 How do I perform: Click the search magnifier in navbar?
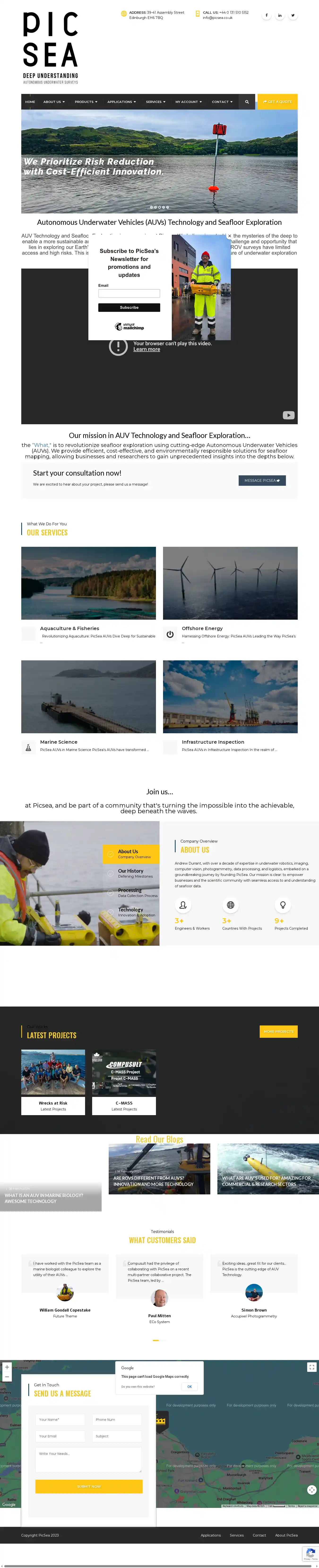(x=247, y=102)
